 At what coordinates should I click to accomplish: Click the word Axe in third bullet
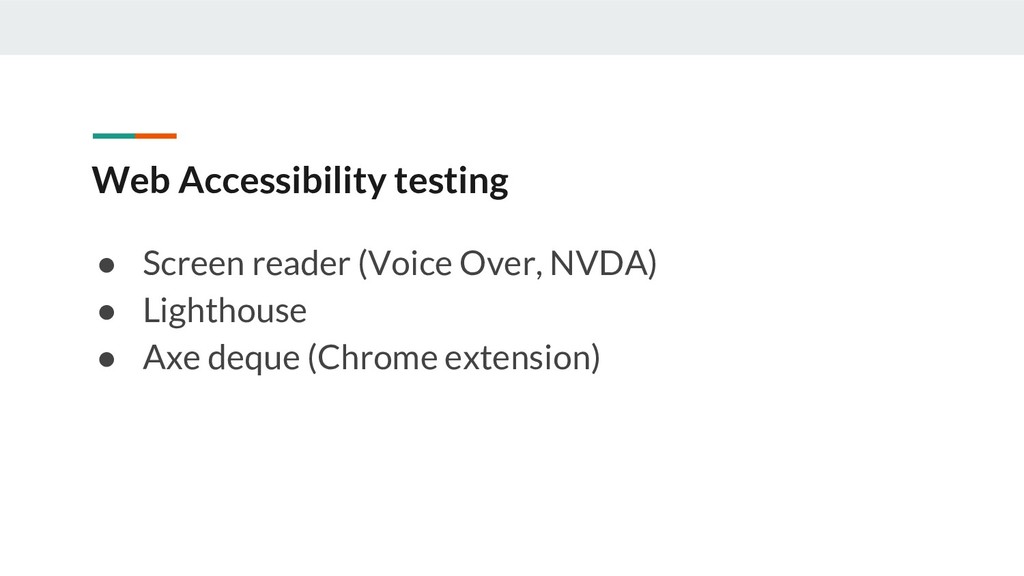pos(168,357)
